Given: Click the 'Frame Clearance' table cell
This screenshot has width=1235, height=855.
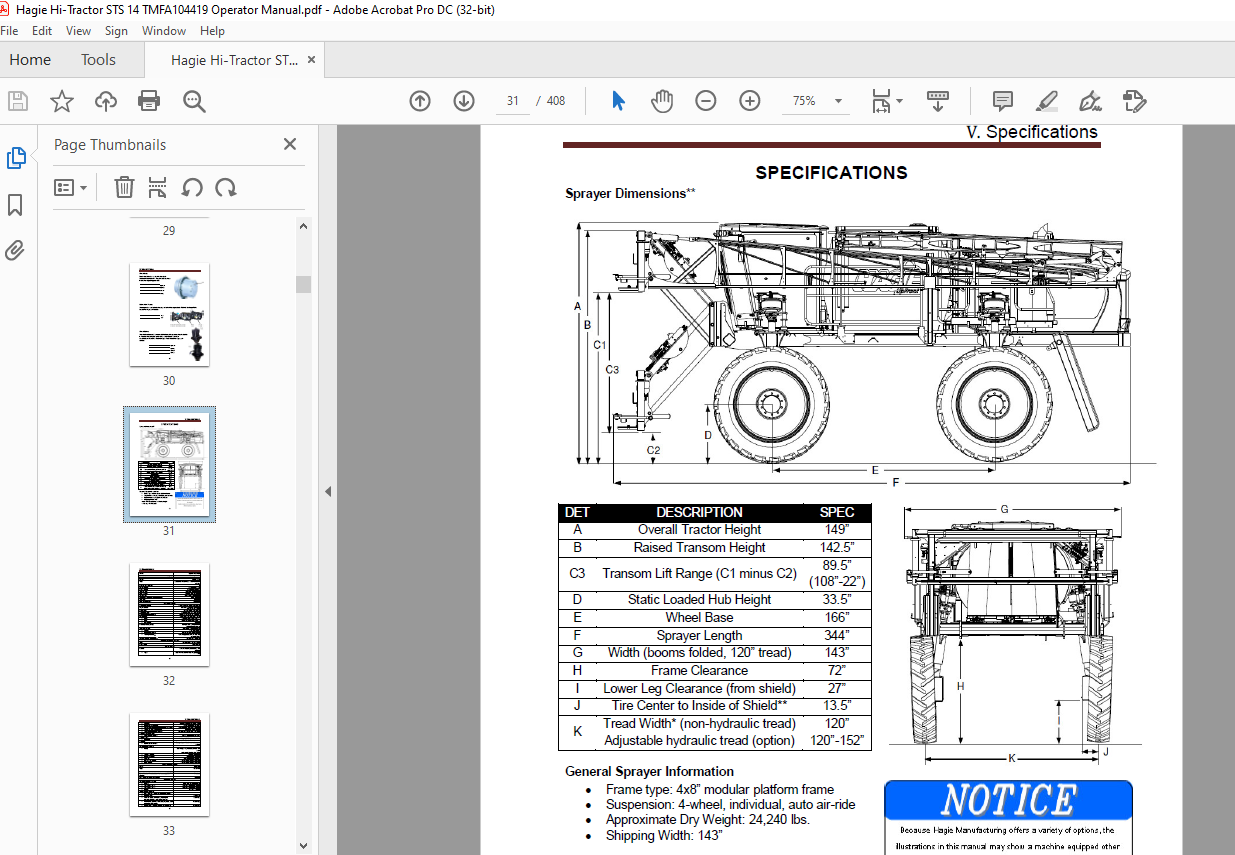Looking at the screenshot, I should click(699, 671).
